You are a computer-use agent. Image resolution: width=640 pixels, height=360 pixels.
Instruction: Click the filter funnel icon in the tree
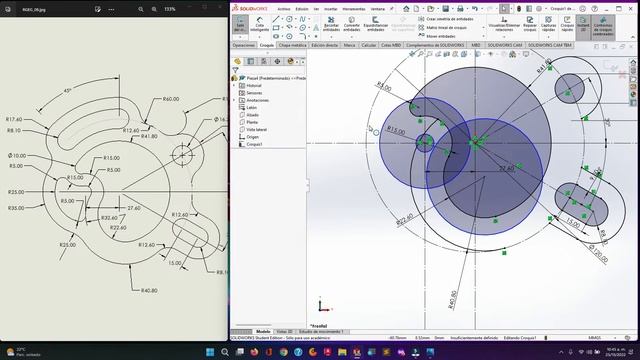(x=236, y=70)
